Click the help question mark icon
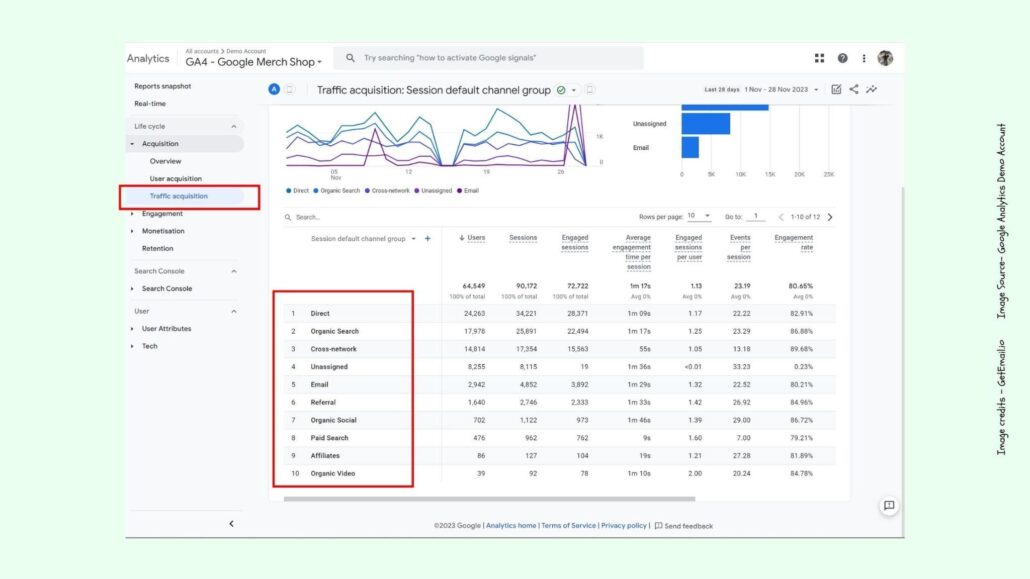 [843, 58]
